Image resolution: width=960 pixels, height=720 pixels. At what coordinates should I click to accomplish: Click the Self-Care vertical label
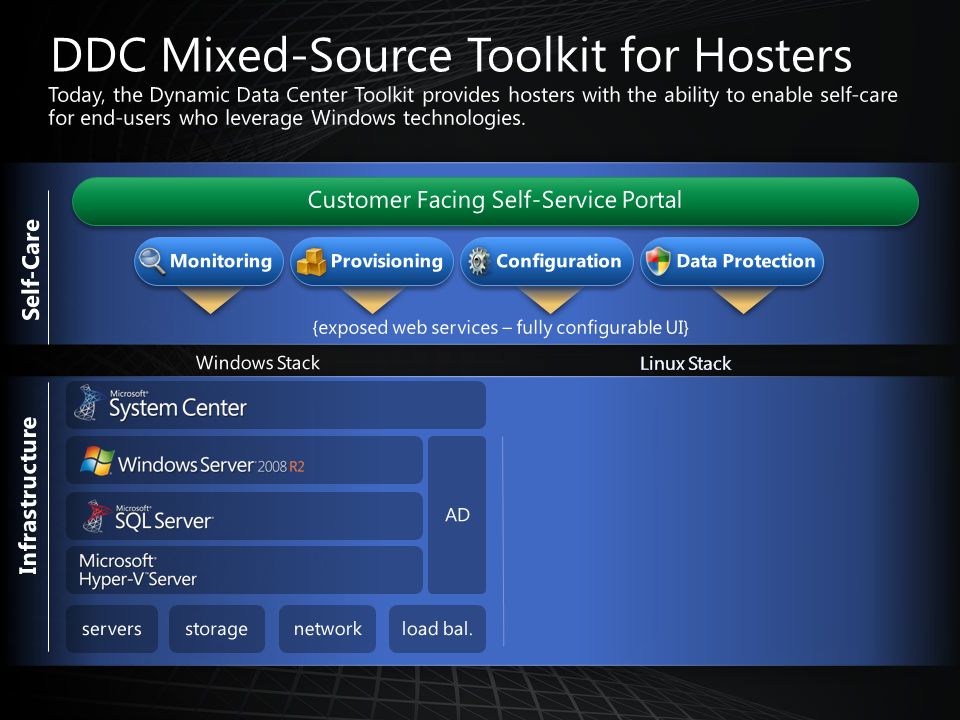click(x=31, y=269)
